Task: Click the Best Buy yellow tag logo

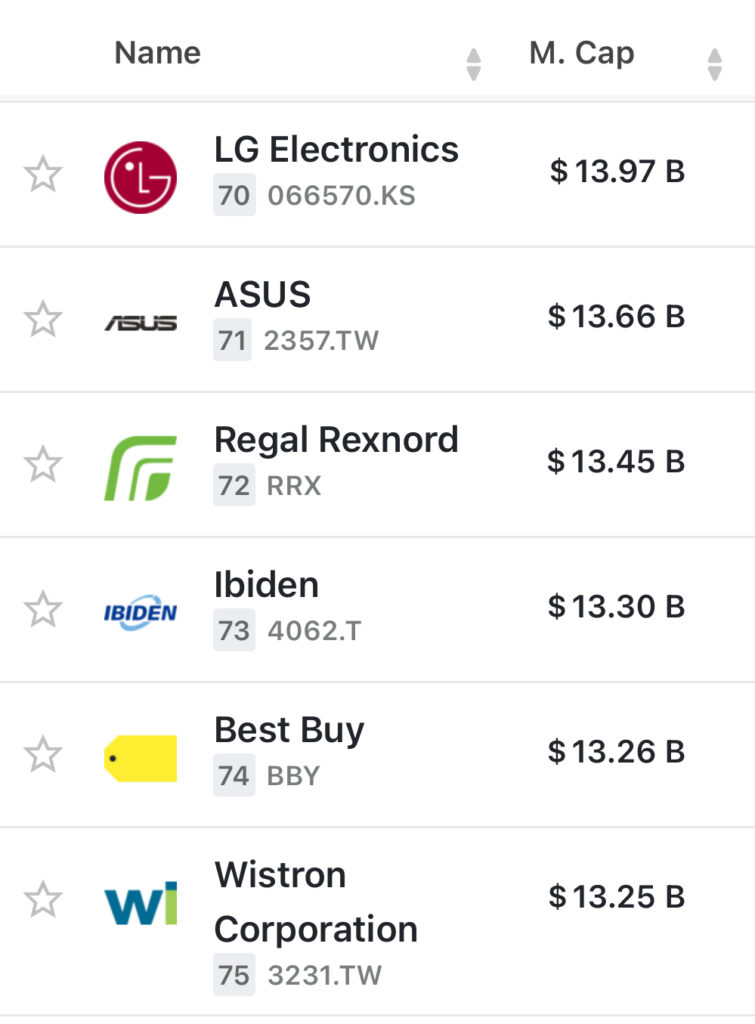Action: [140, 757]
